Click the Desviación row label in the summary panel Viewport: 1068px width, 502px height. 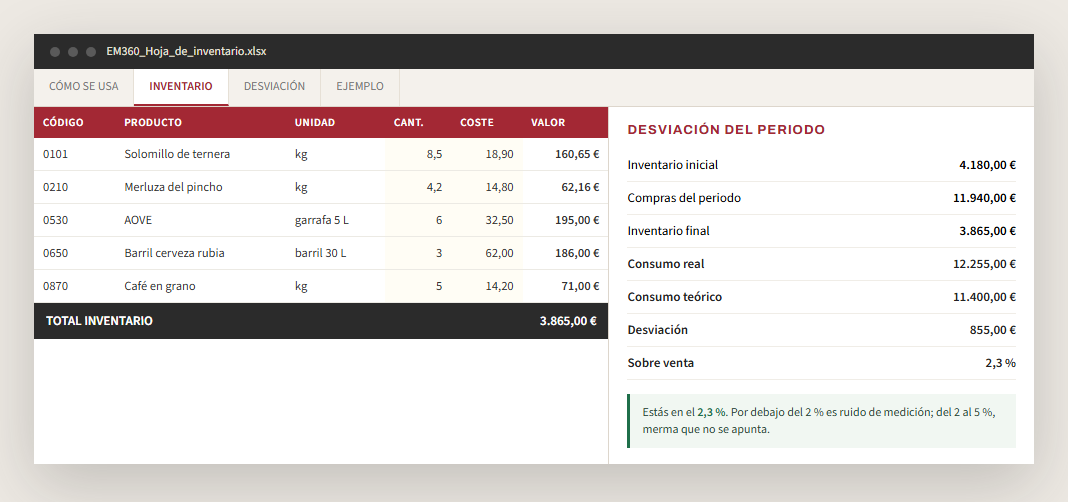coord(657,330)
